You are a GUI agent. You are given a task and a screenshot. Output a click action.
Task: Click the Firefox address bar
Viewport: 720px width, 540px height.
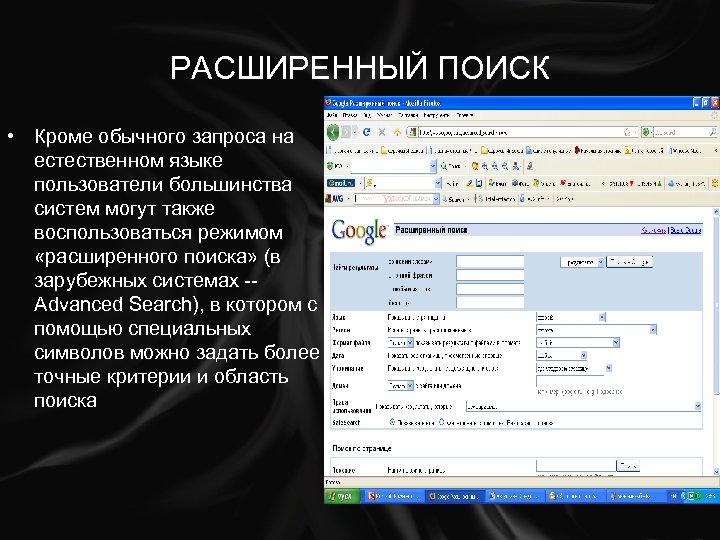(x=523, y=132)
